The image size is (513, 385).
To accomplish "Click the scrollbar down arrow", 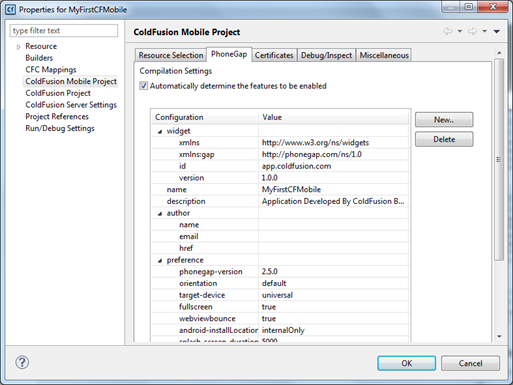I will point(499,336).
